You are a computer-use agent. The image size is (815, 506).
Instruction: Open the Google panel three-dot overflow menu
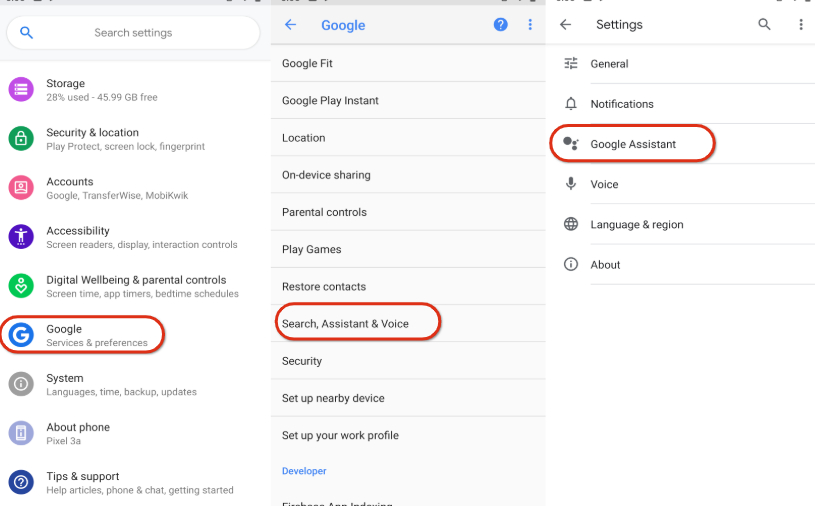[x=530, y=25]
